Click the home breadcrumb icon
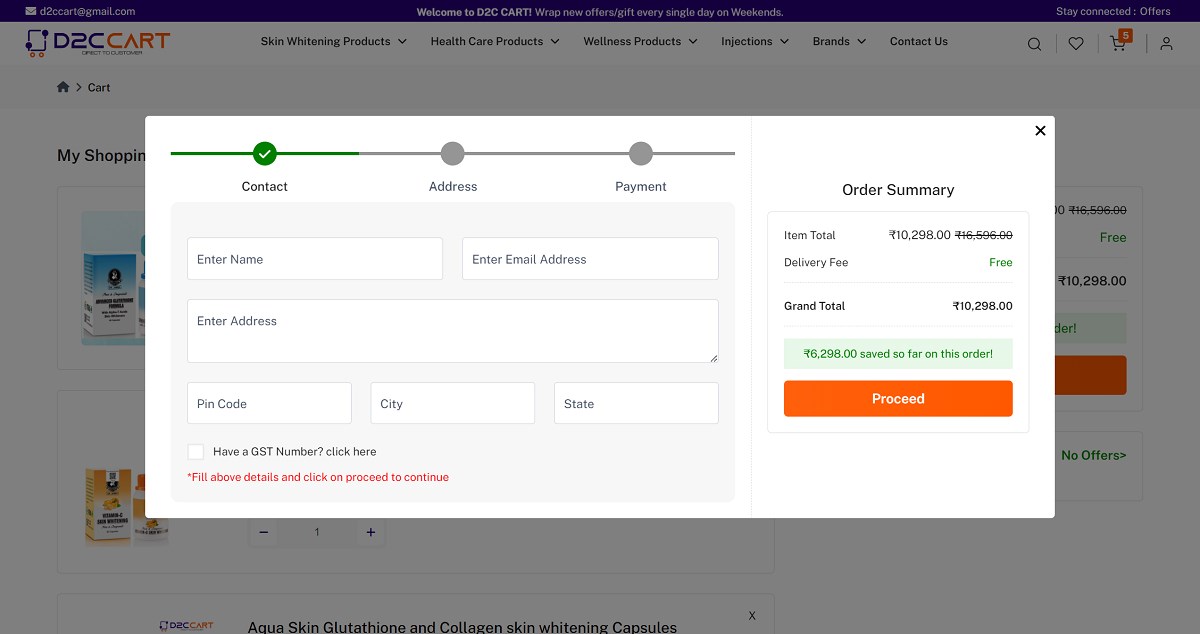The image size is (1200, 634). tap(63, 87)
